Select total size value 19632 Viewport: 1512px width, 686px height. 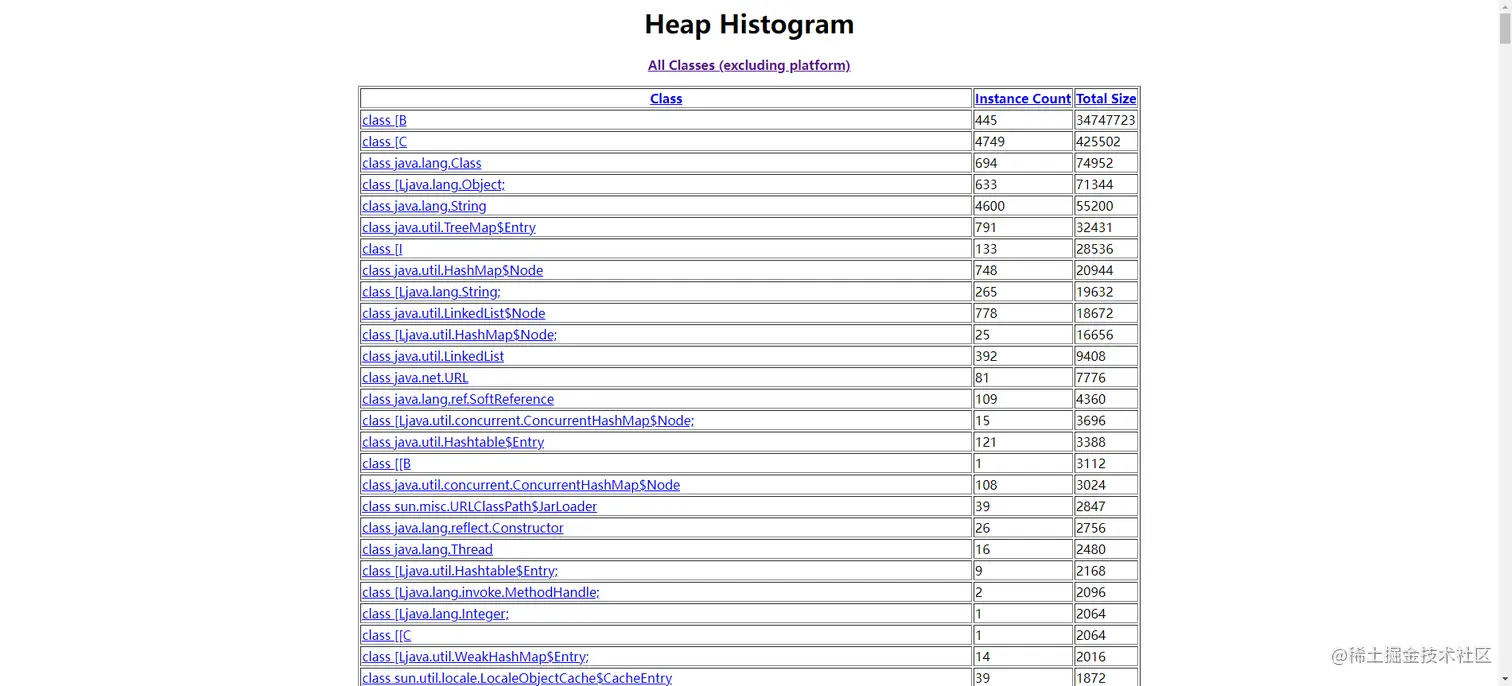click(1094, 292)
